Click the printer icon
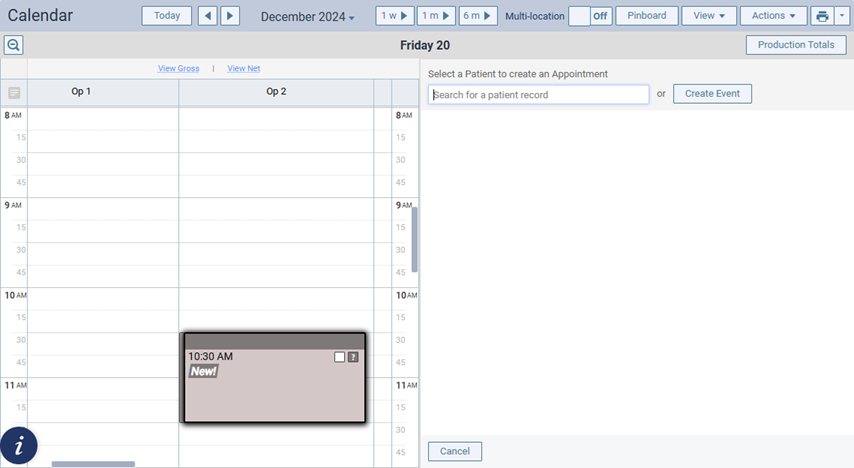Image resolution: width=854 pixels, height=468 pixels. (x=822, y=16)
